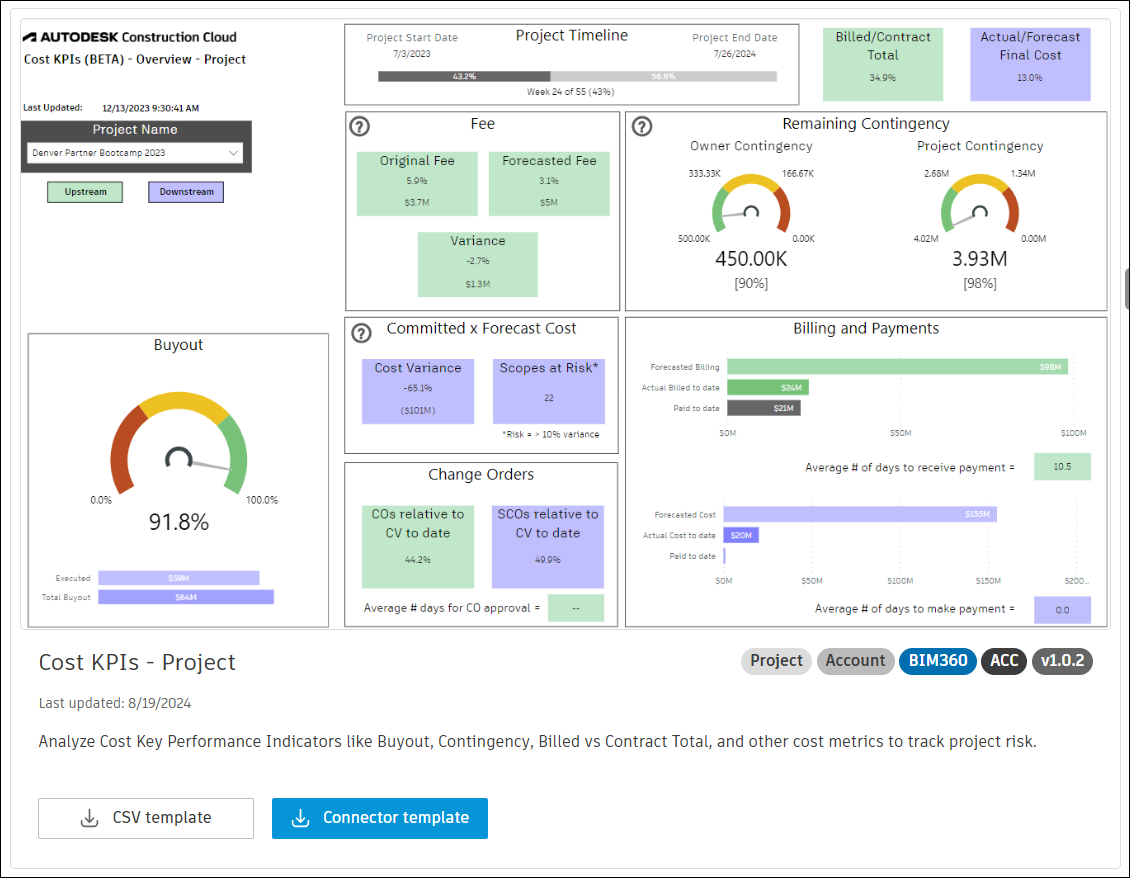
Task: Click the Remaining Contingency help question mark icon
Action: pyautogui.click(x=642, y=127)
